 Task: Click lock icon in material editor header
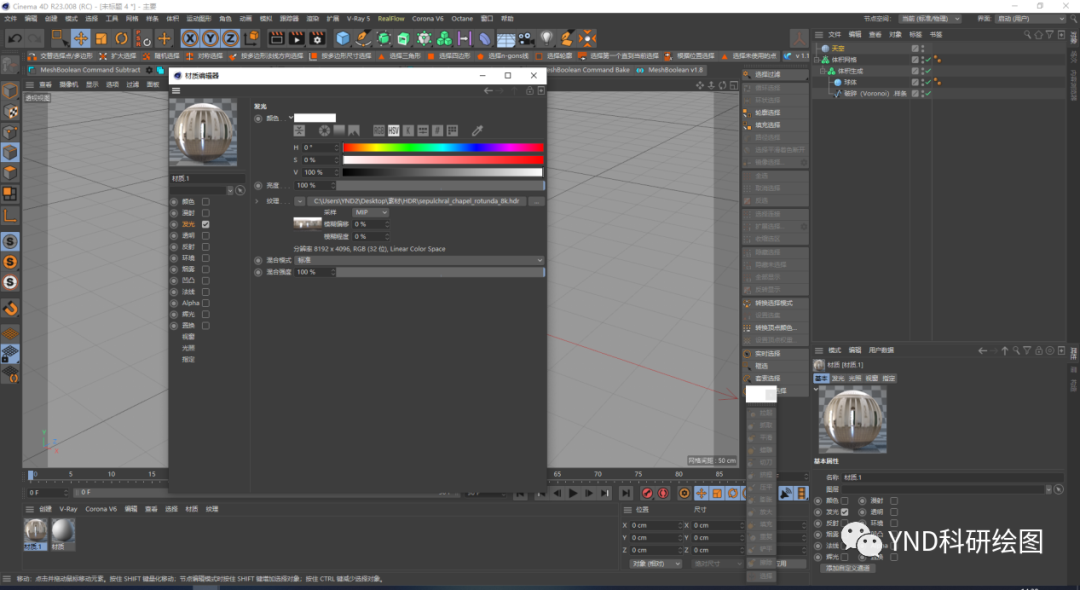click(530, 90)
